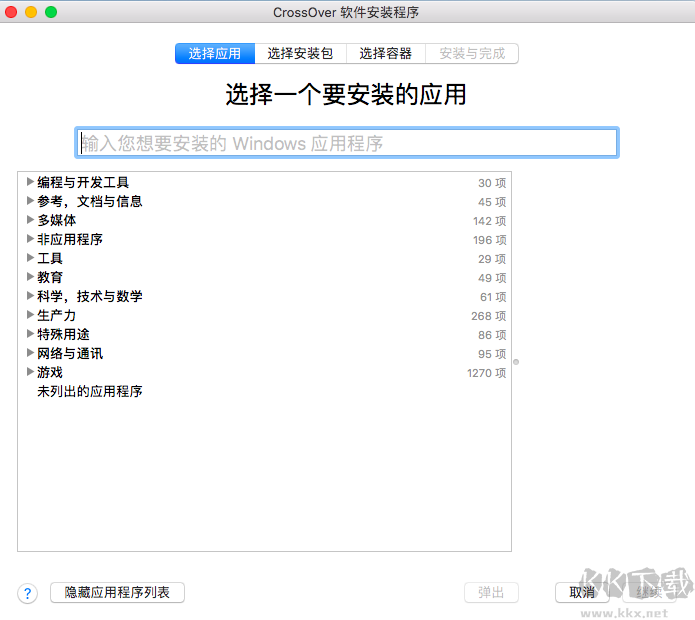Click the 196 项 count text
This screenshot has height=620, width=695.
pos(489,240)
